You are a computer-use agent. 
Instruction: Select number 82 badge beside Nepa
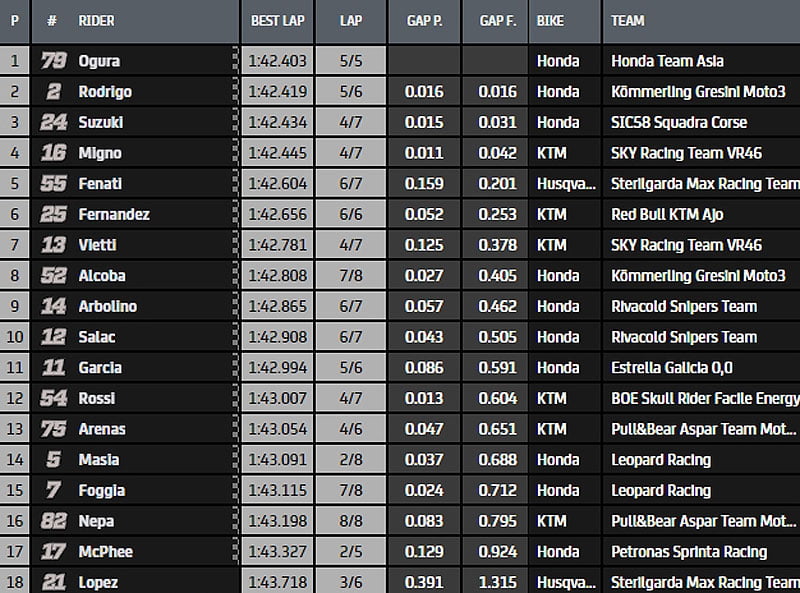click(54, 521)
